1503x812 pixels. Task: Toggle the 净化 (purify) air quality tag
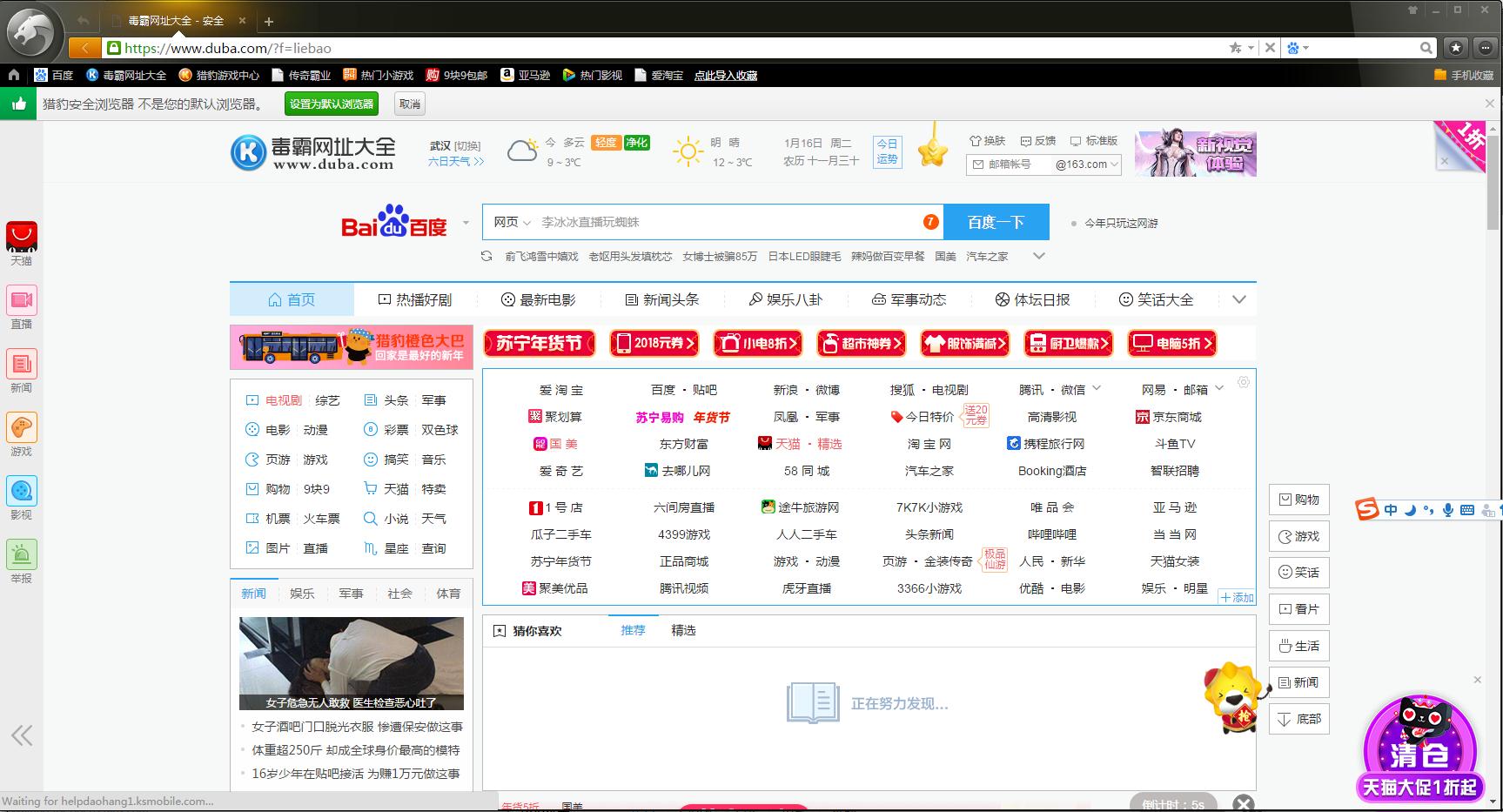click(637, 143)
